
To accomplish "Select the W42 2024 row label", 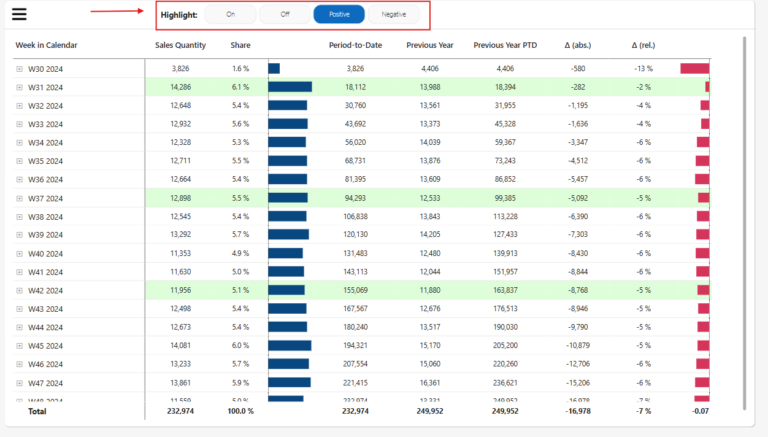I will click(x=46, y=291).
